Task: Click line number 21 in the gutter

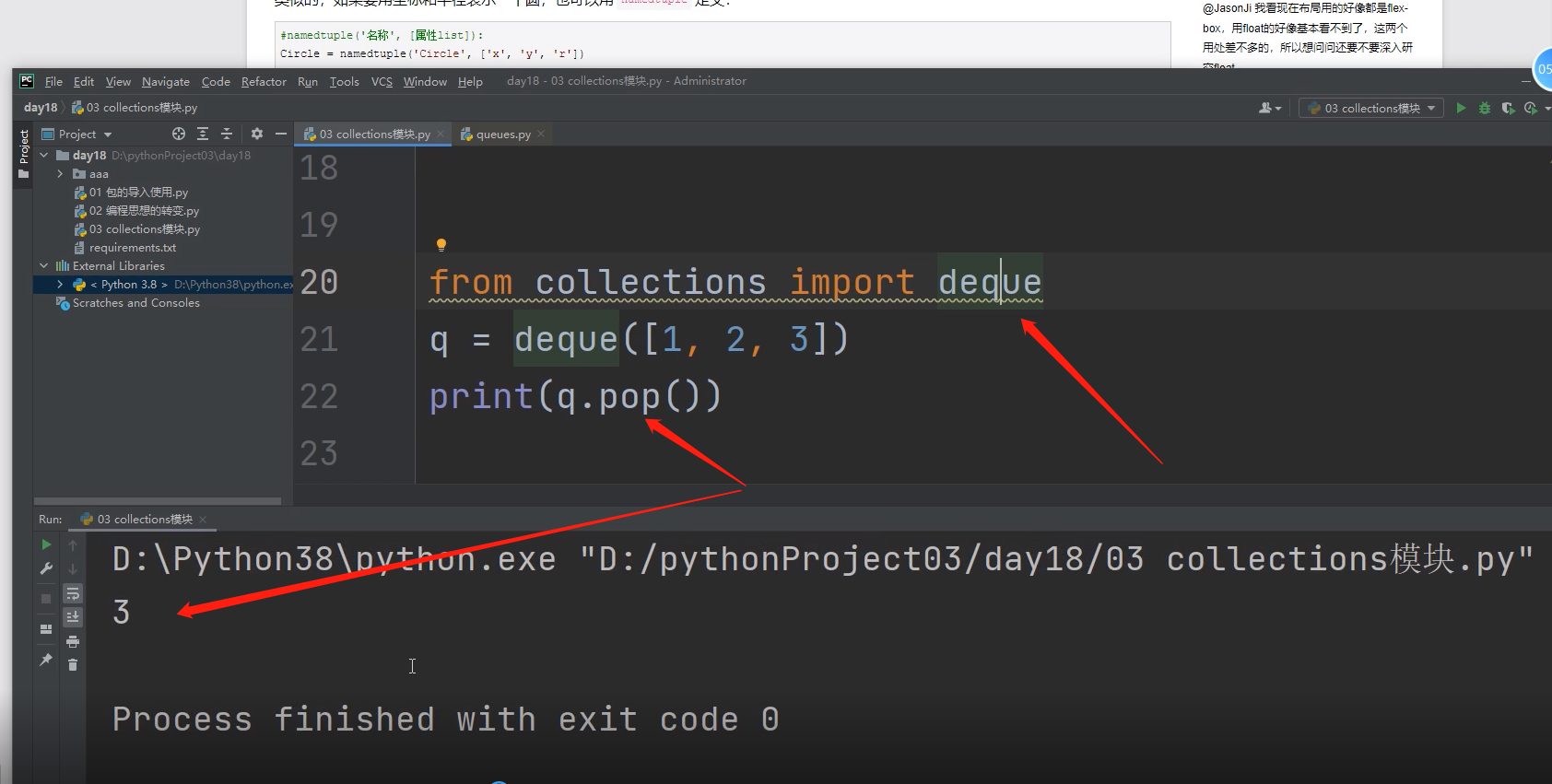Action: tap(319, 339)
